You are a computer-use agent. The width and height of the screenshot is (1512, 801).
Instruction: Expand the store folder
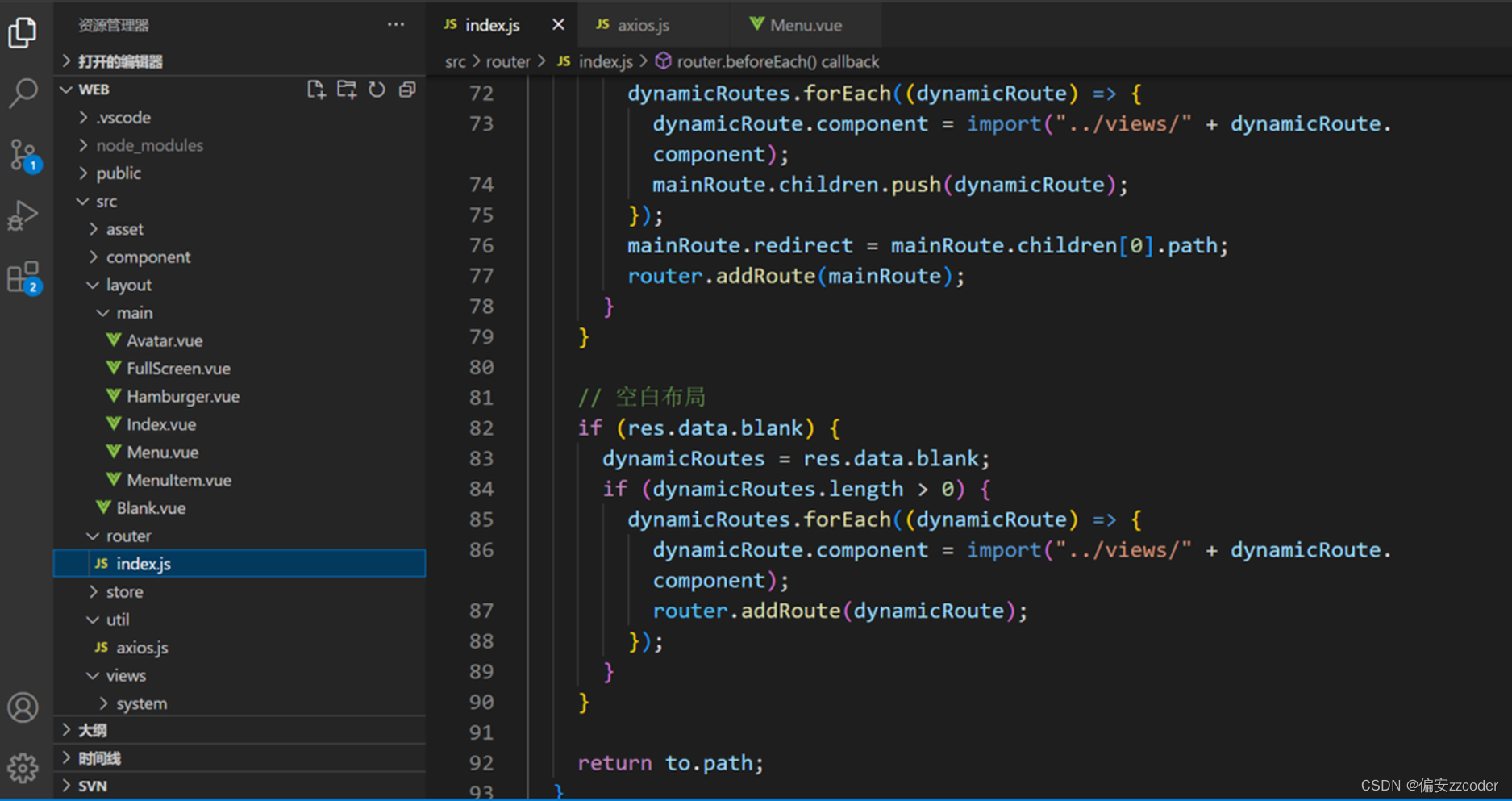pyautogui.click(x=240, y=592)
